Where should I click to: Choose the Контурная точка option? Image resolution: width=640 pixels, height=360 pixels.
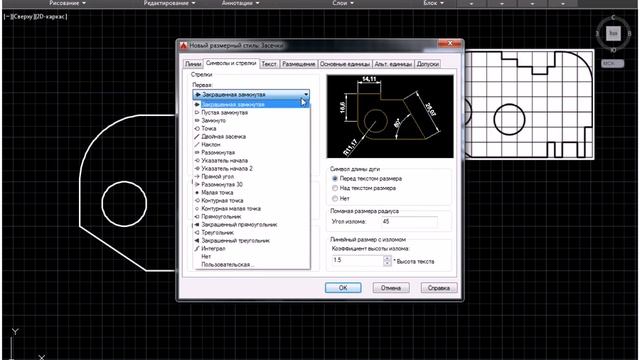251,200
